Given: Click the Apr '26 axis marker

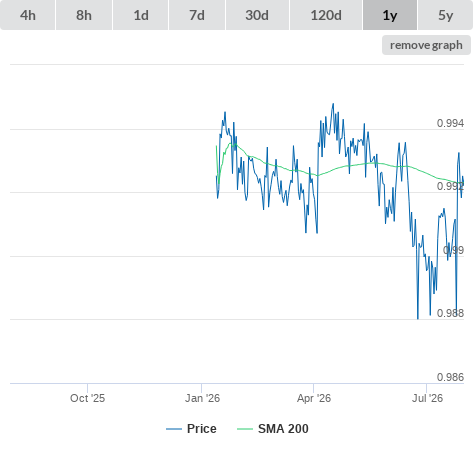Looking at the screenshot, I should (x=314, y=398).
